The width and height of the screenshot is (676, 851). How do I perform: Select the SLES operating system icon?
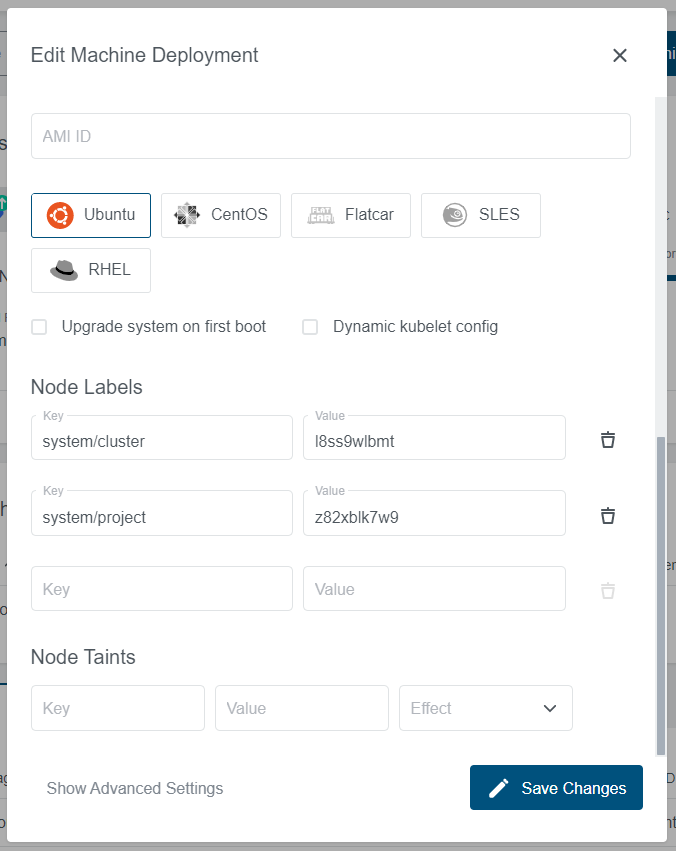pos(456,214)
